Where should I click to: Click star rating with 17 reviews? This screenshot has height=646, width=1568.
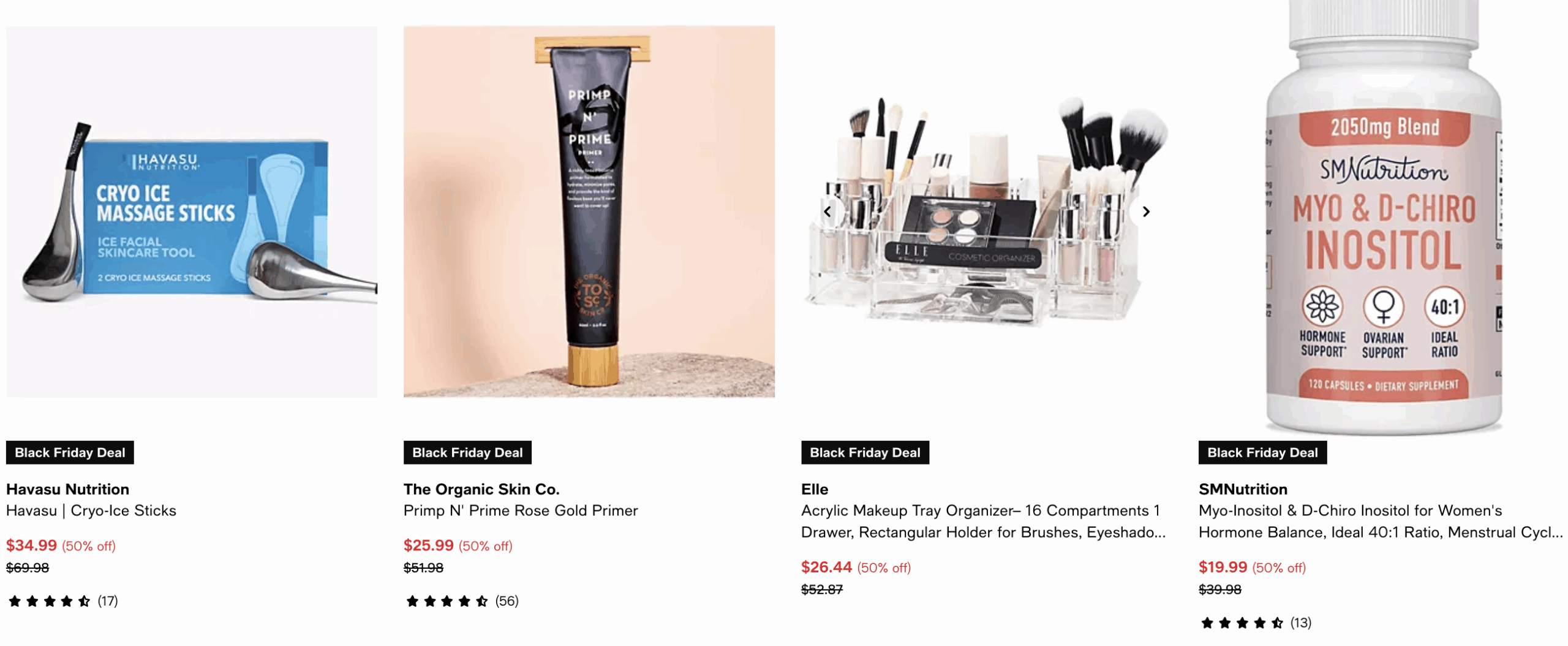62,601
